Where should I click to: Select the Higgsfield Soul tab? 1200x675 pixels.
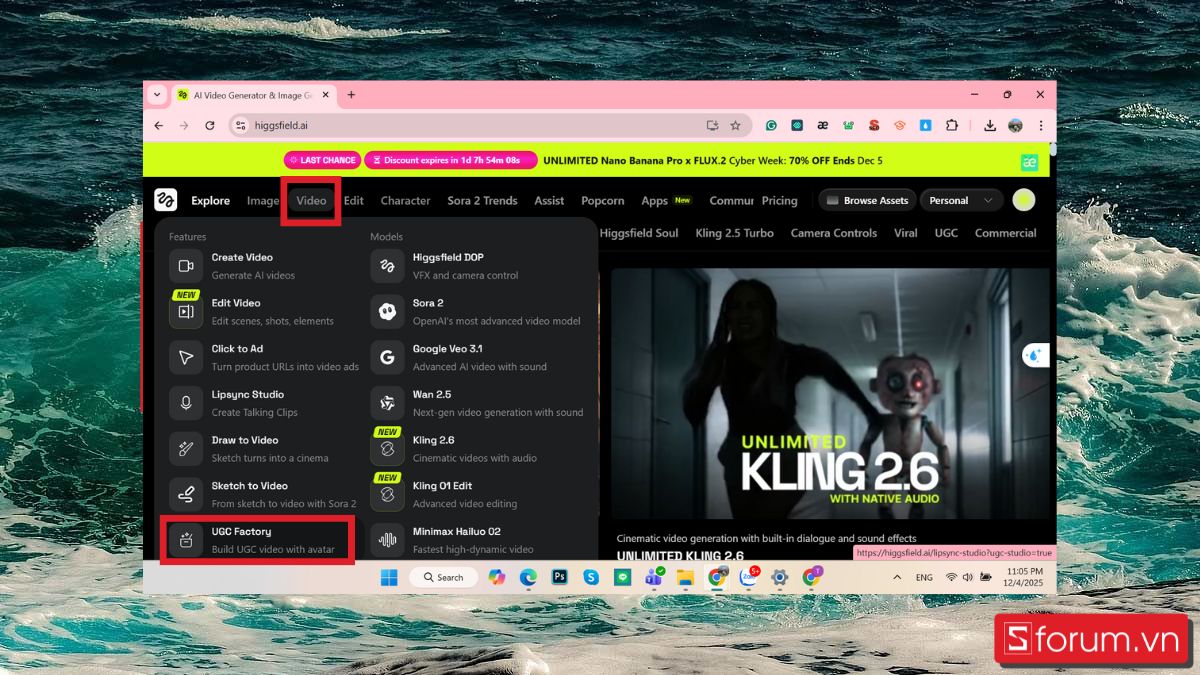[x=639, y=233]
